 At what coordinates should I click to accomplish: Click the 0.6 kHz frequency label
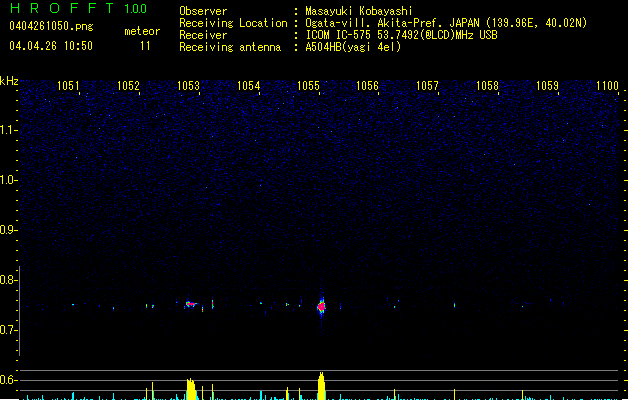pyautogui.click(x=8, y=380)
